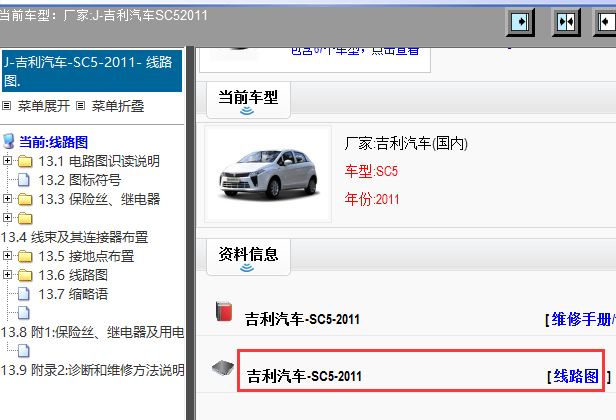Open 13.7 缩略语 tree item

[73, 294]
